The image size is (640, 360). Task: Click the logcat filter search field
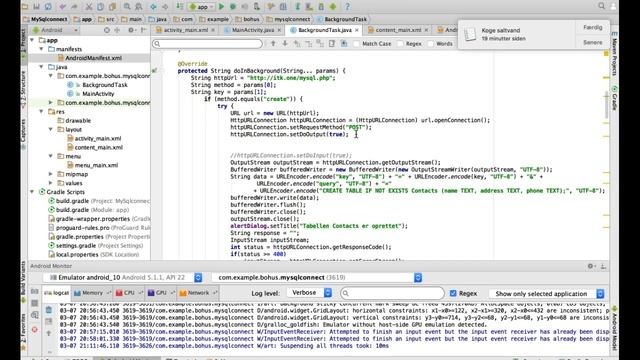392,293
